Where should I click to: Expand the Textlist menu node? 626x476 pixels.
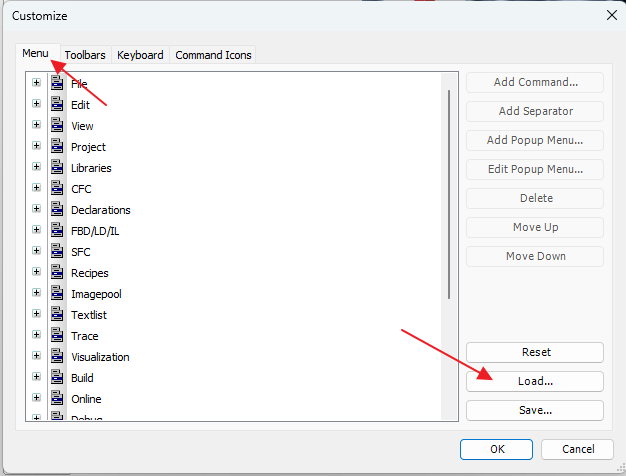[x=36, y=314]
